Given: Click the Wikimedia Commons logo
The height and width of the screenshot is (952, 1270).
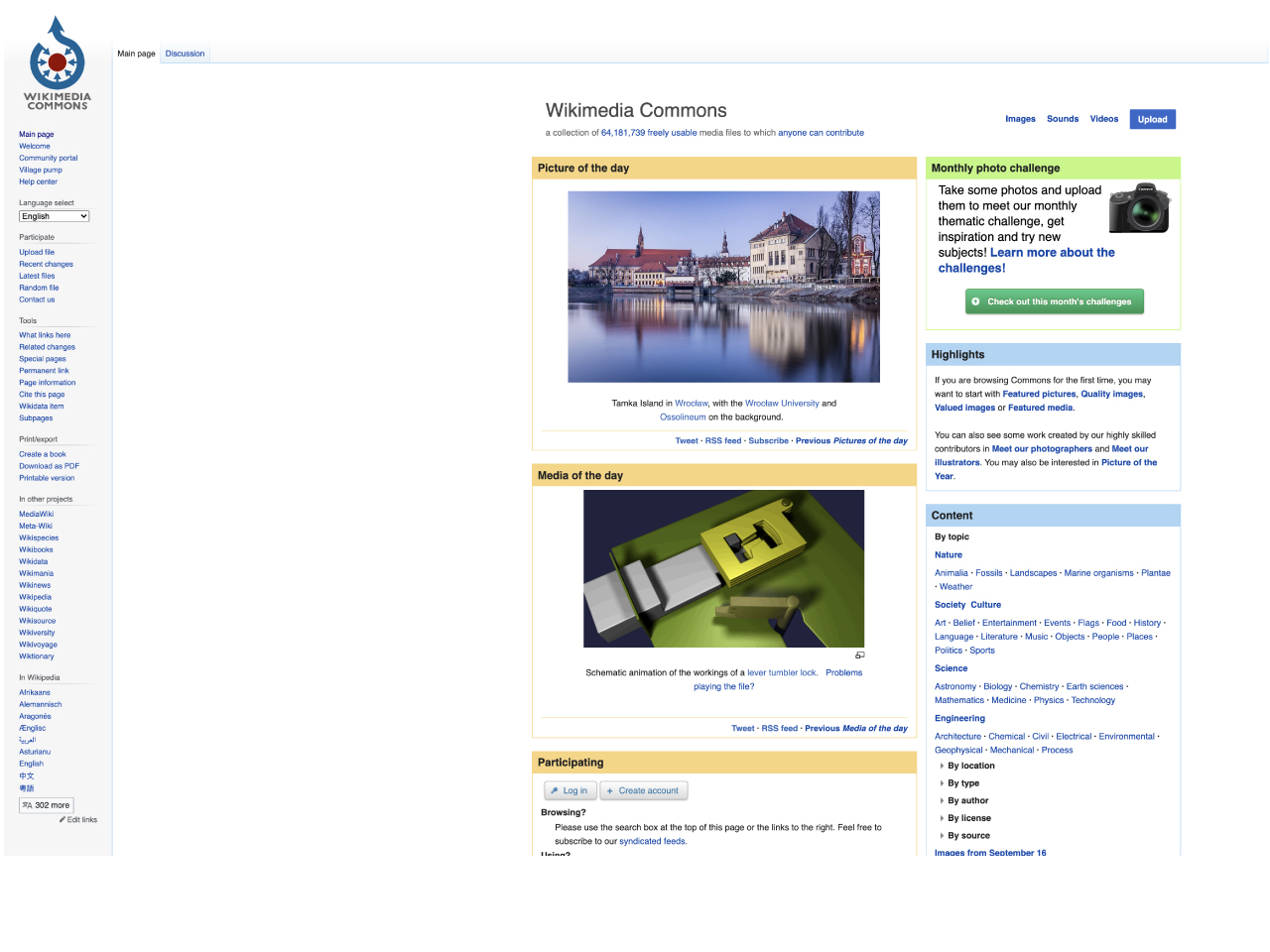Looking at the screenshot, I should click(x=58, y=62).
